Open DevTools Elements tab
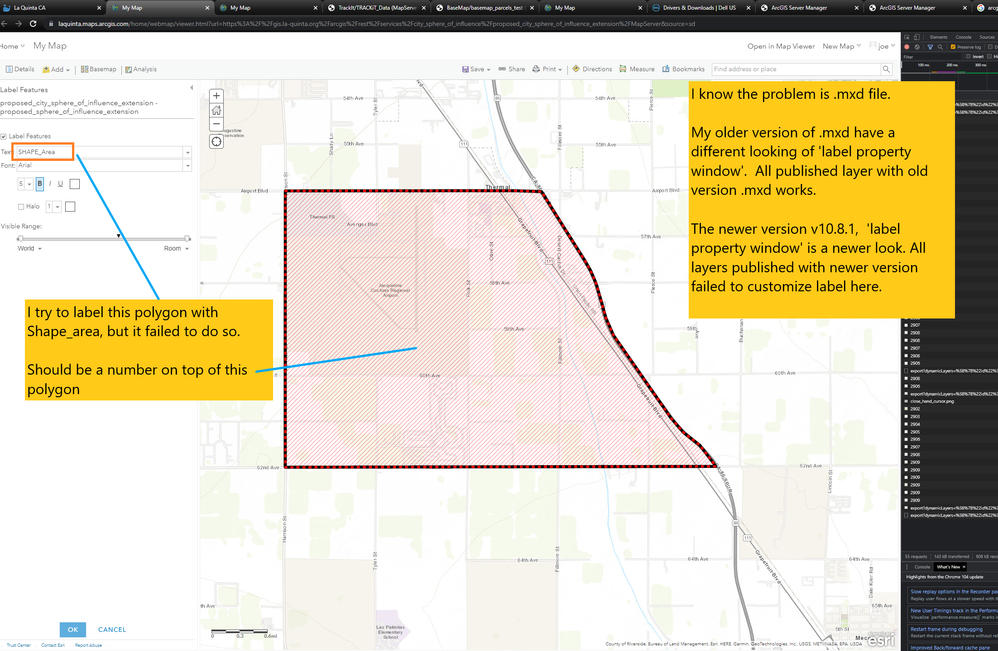 [938, 37]
